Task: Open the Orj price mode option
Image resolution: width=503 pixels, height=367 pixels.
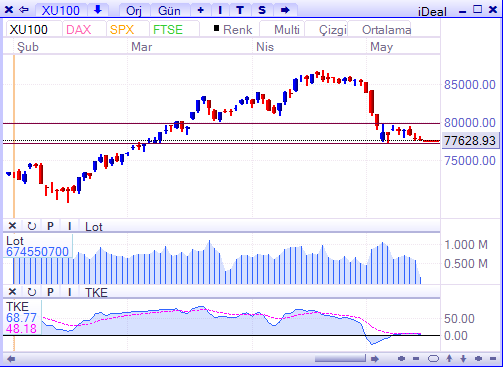Action: pyautogui.click(x=134, y=11)
